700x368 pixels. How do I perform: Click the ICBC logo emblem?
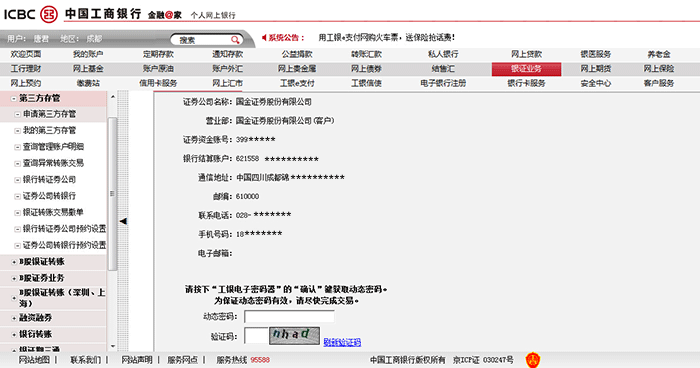pos(49,14)
